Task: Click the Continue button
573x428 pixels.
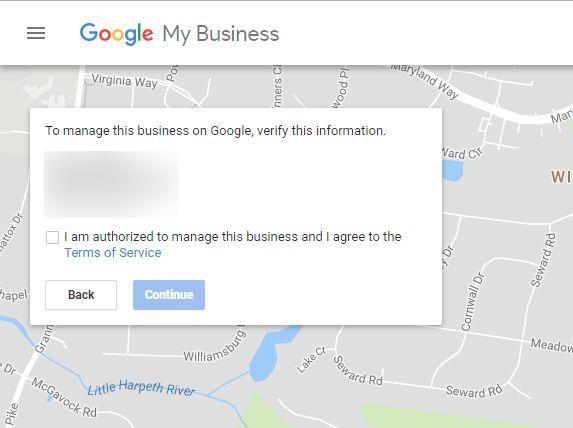Action: [x=169, y=295]
